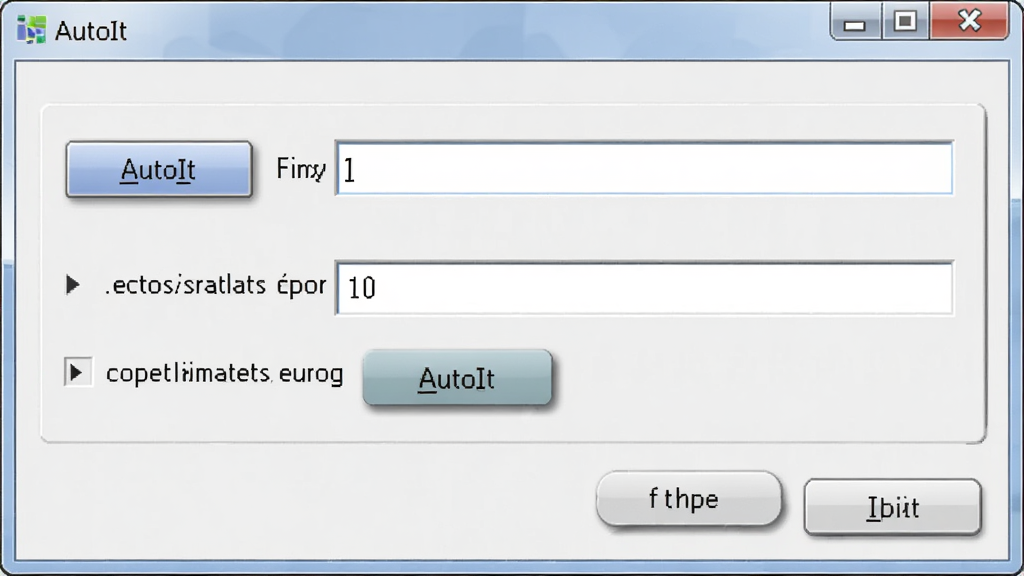Toggle the boxed arrow beside copetlrimatets eurog
The image size is (1024, 576).
pos(78,372)
